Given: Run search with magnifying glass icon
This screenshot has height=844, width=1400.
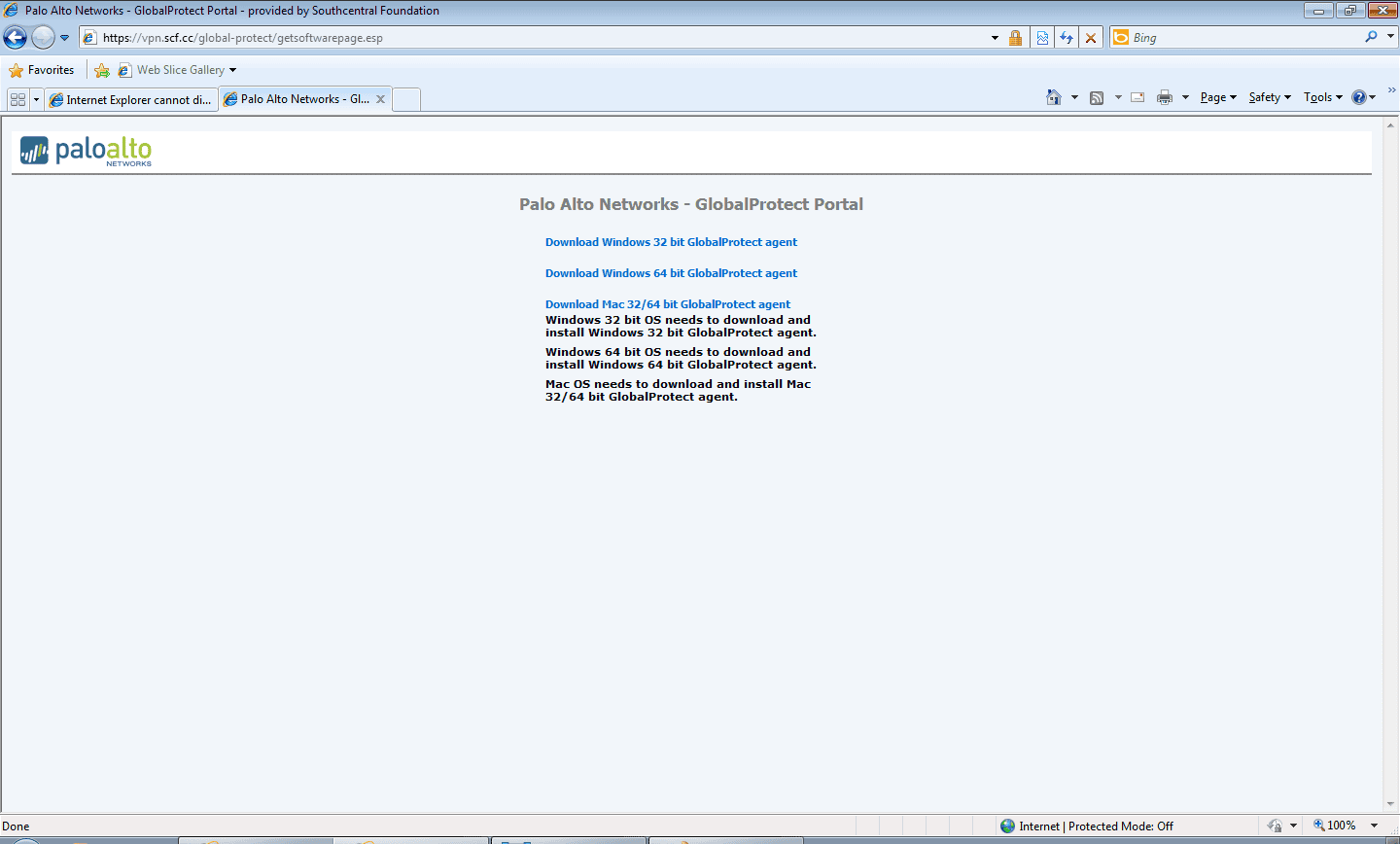Looking at the screenshot, I should click(x=1371, y=37).
